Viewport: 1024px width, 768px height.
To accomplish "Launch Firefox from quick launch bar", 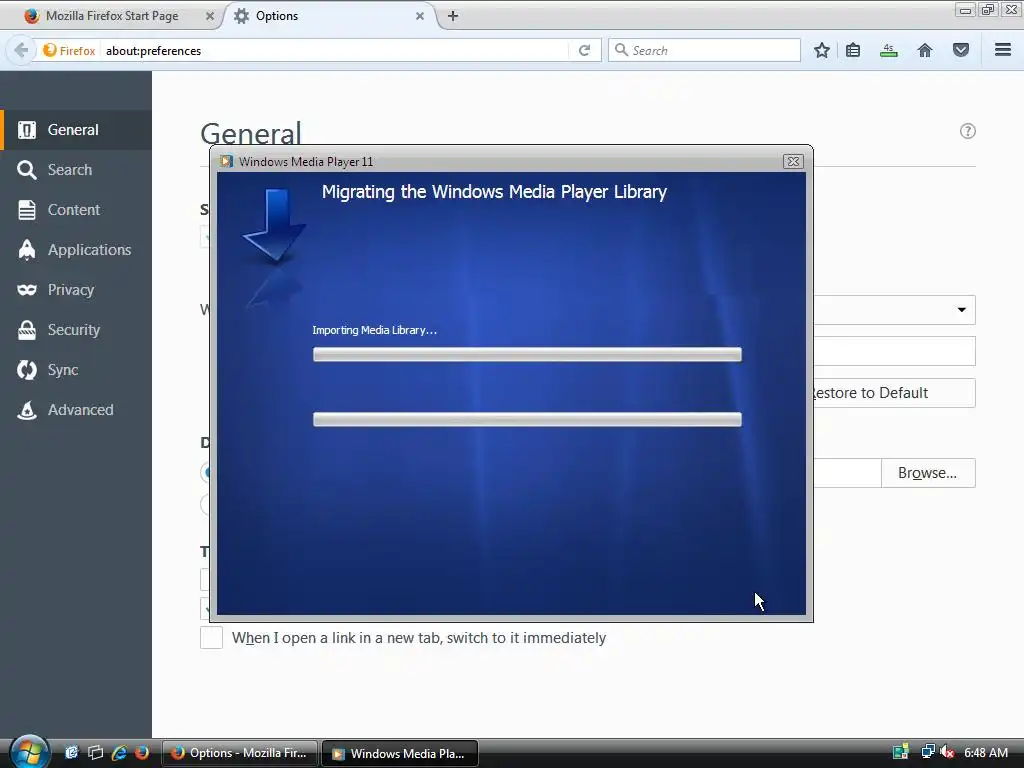I will [x=142, y=753].
